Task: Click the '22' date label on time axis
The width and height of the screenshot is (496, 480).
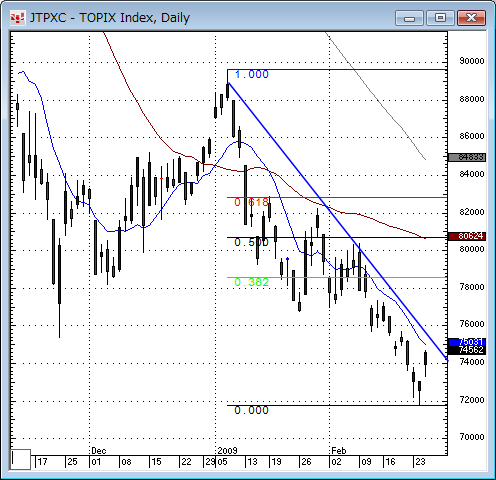Action: tap(186, 462)
